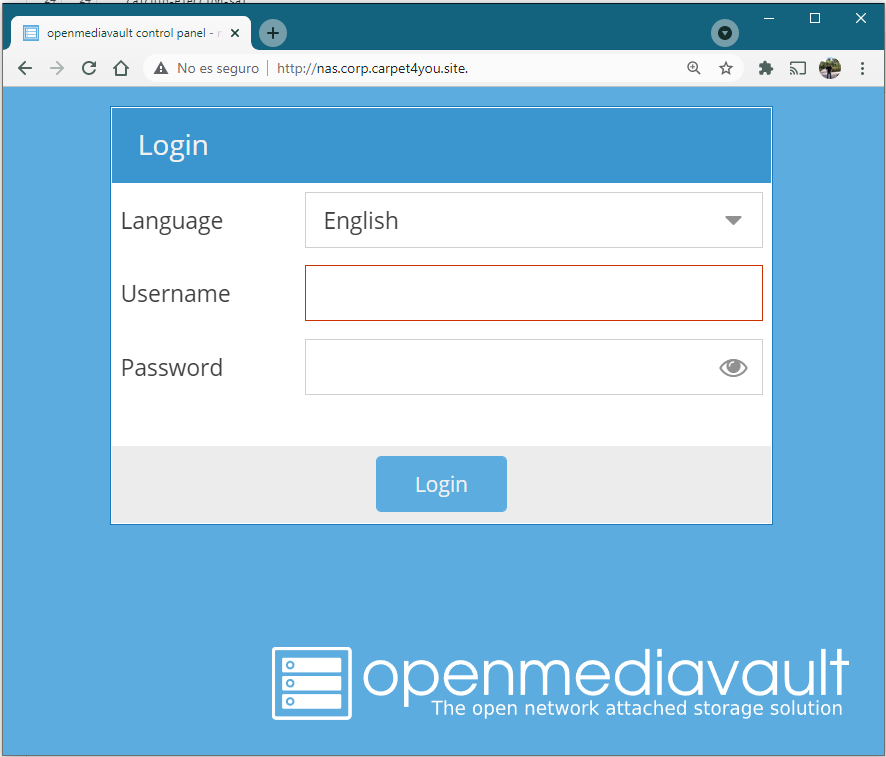Toggle password visibility eye icon
Image resolution: width=886 pixels, height=757 pixels.
pos(733,368)
